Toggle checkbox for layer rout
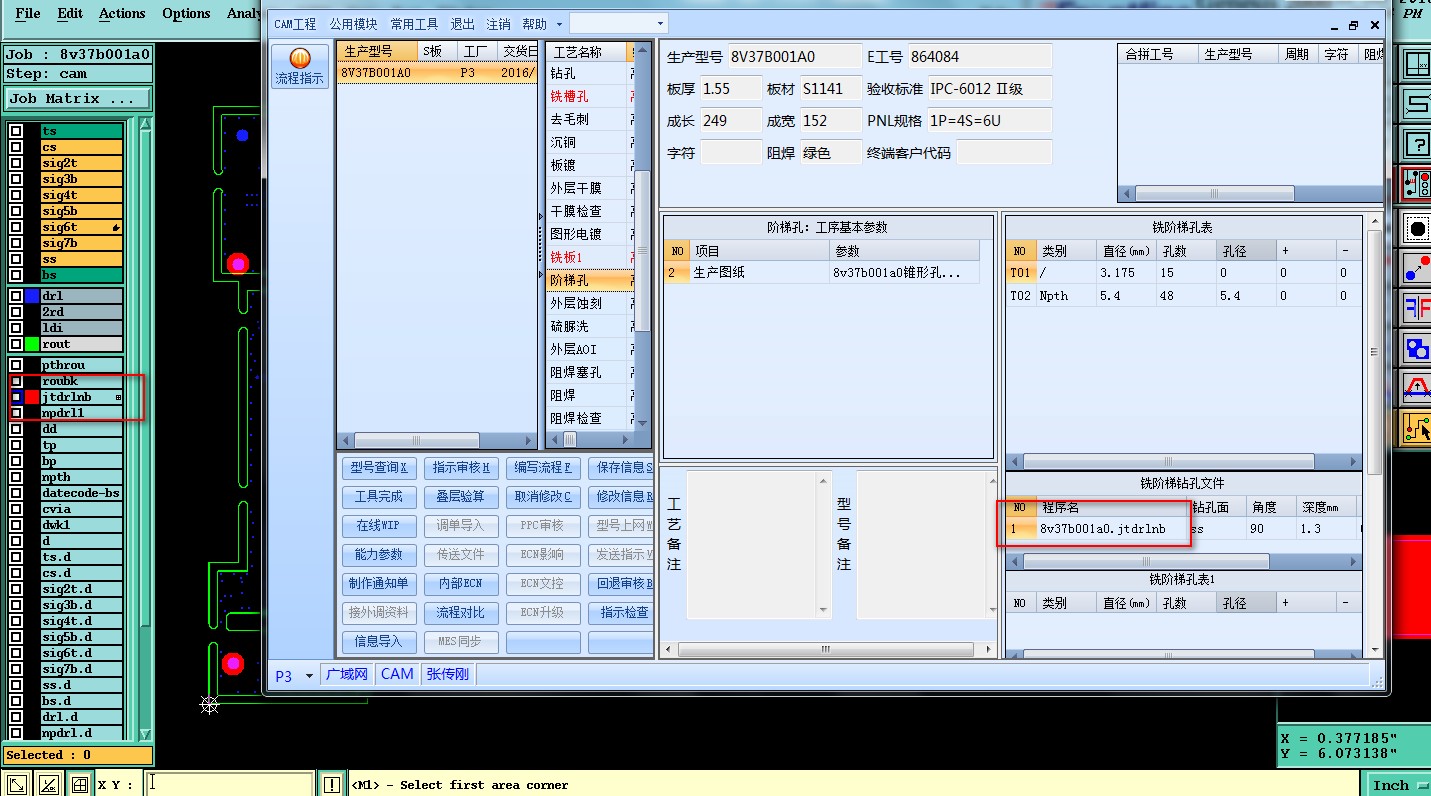 [16, 344]
